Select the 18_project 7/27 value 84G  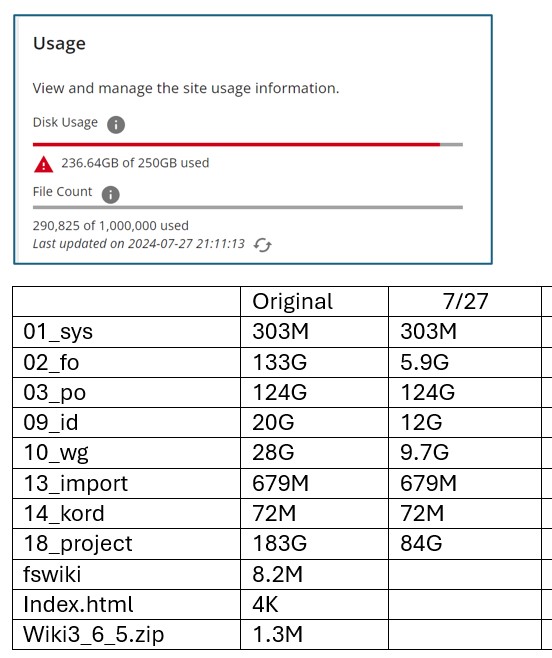point(465,544)
